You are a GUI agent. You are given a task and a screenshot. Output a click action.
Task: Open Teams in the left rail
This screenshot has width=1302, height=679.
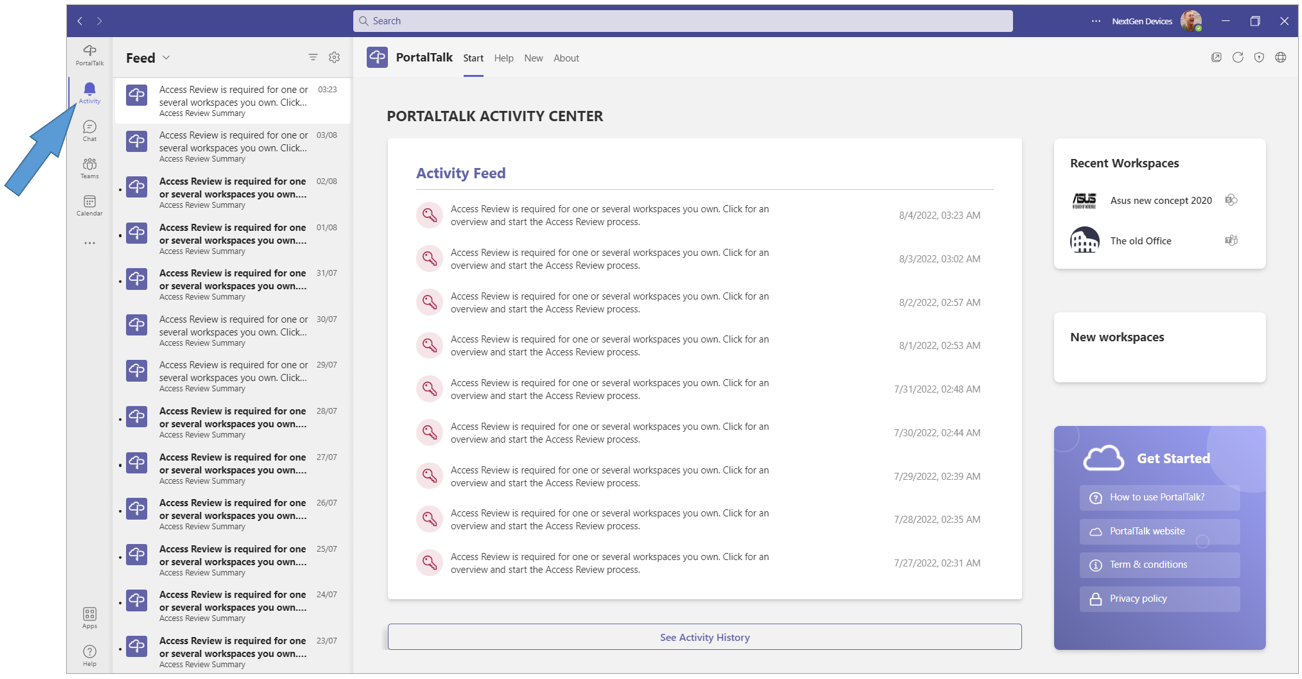(x=89, y=168)
